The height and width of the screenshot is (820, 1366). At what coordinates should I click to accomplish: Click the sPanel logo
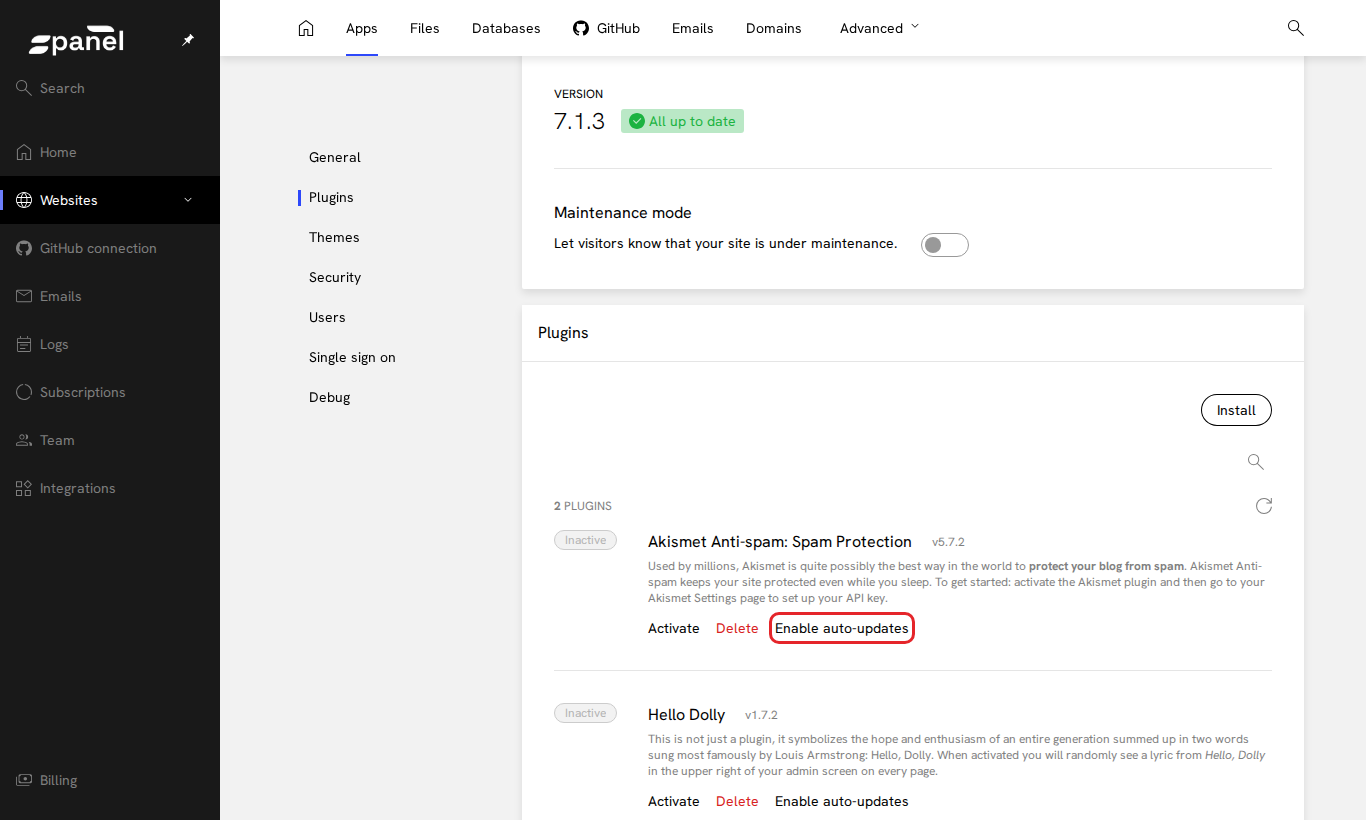(x=76, y=41)
